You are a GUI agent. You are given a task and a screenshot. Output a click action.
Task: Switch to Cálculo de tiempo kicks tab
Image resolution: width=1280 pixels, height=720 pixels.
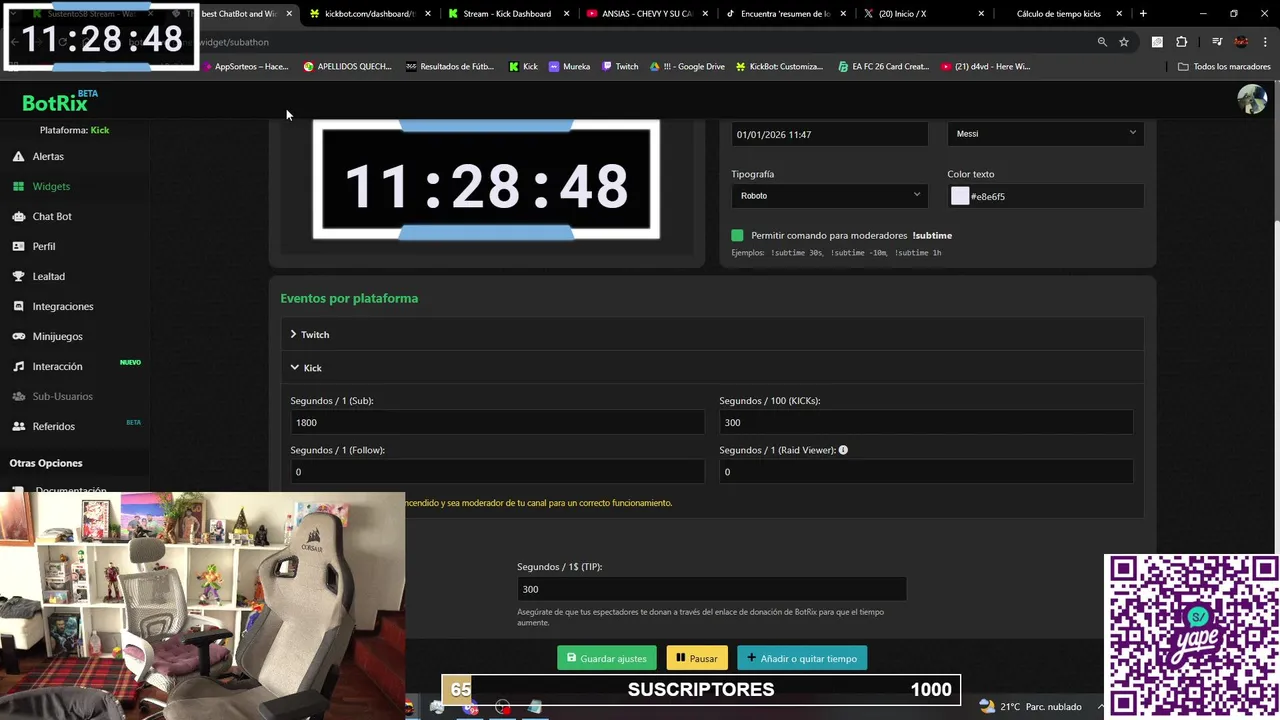coord(1058,14)
